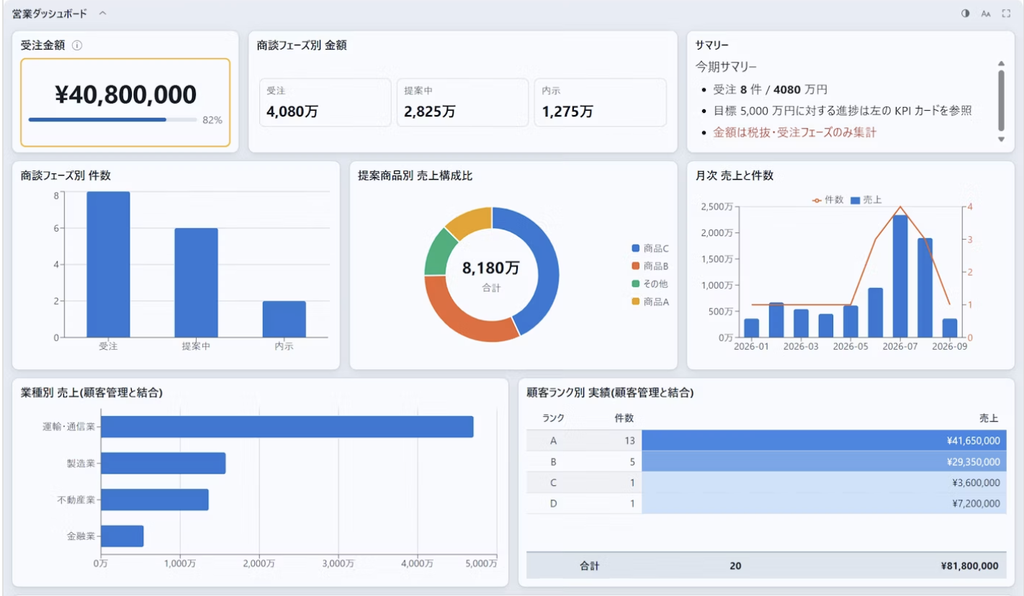
Task: Click the ¥29,350,000 sales cell
Action: (824, 462)
